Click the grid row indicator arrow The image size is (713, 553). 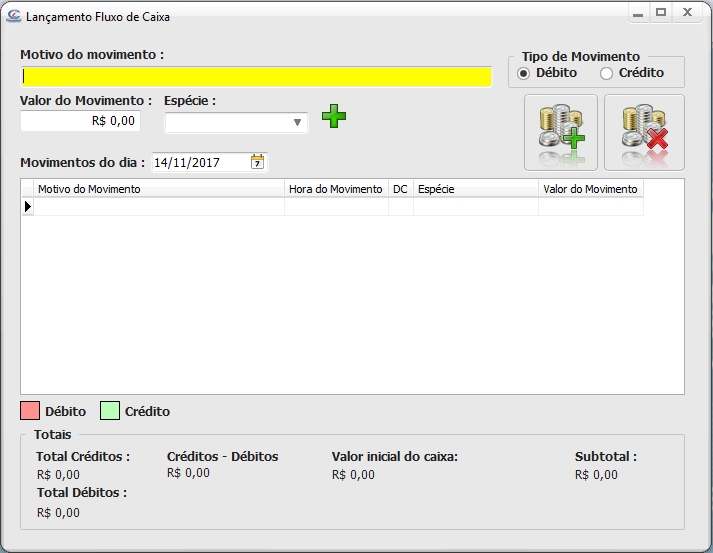[x=27, y=206]
